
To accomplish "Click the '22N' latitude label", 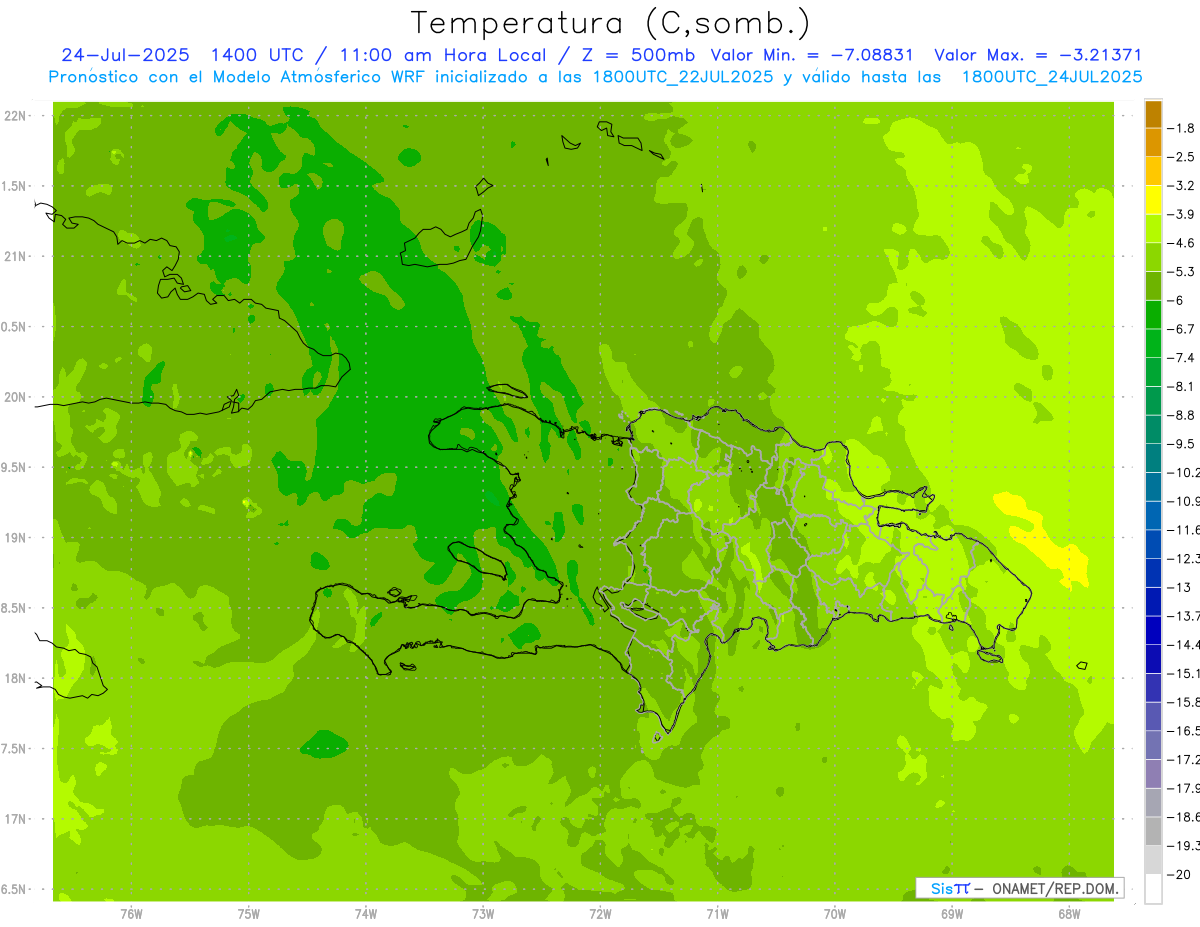I will pos(16,116).
